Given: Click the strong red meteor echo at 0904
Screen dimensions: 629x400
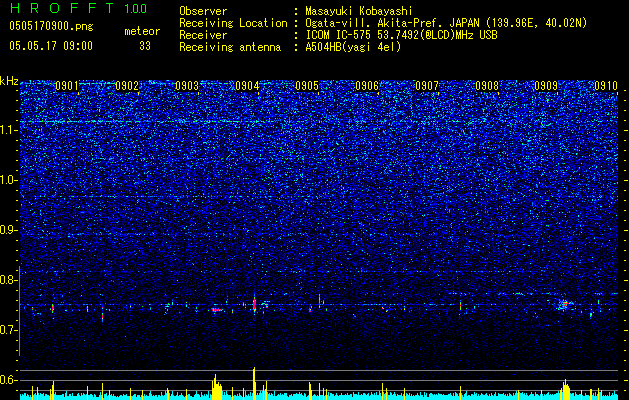Looking at the screenshot, I should [254, 305].
